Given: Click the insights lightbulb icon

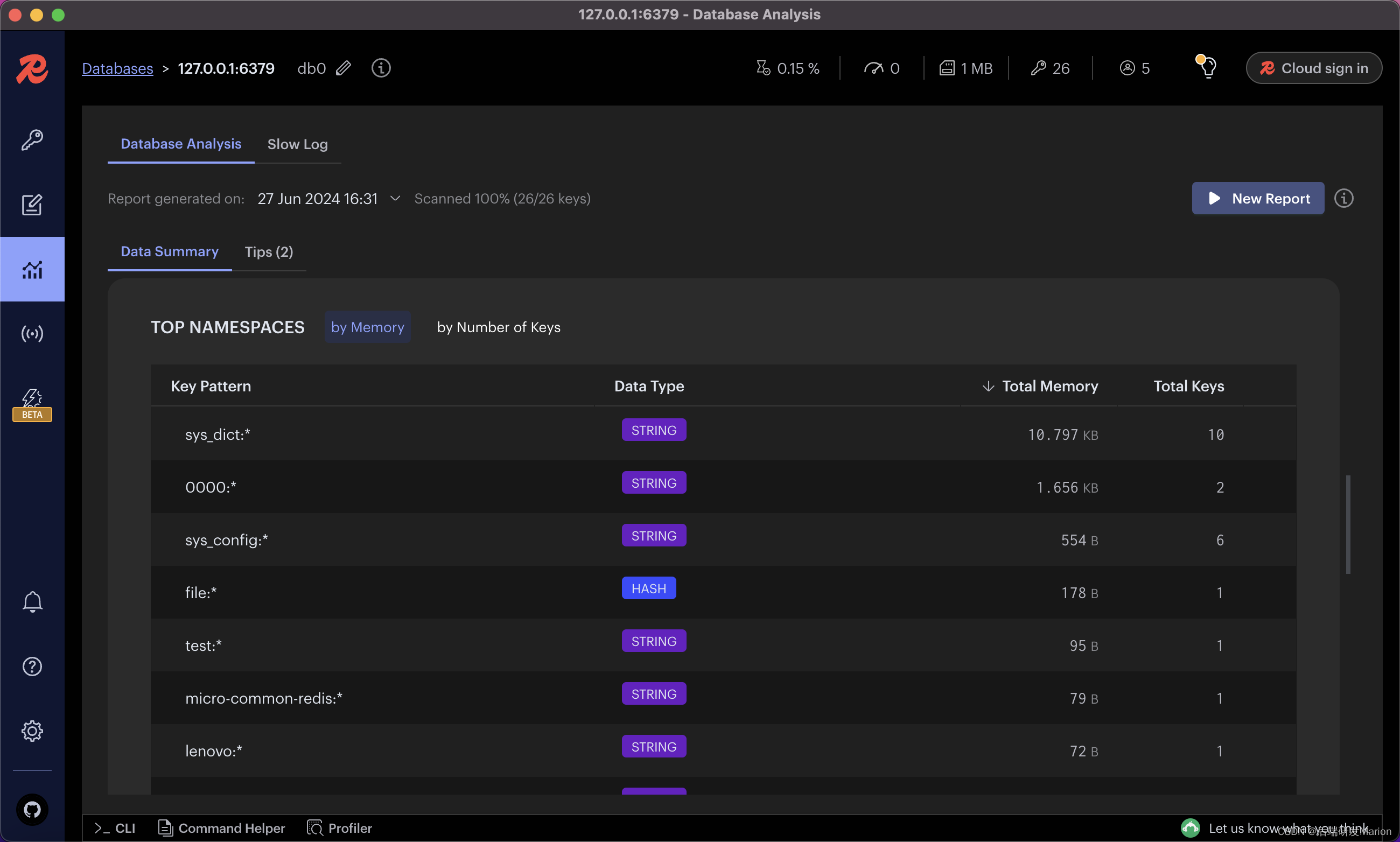Looking at the screenshot, I should 1207,68.
